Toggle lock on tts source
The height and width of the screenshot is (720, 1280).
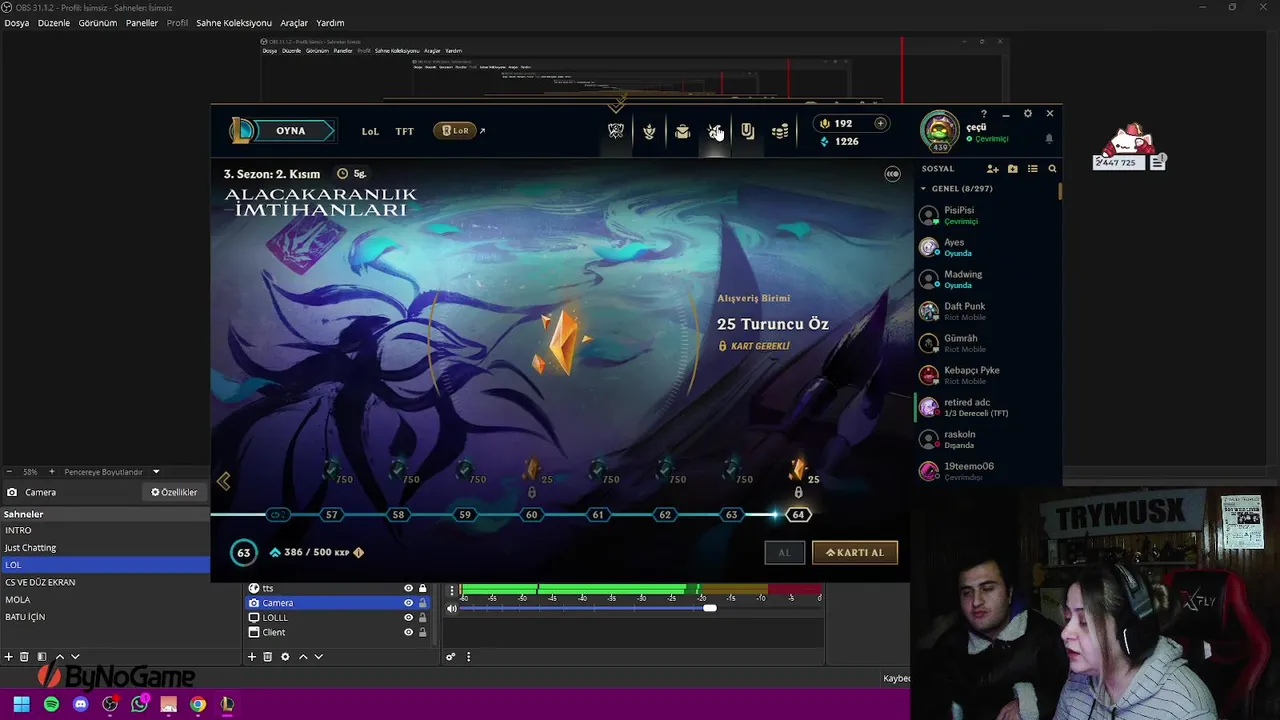point(423,588)
